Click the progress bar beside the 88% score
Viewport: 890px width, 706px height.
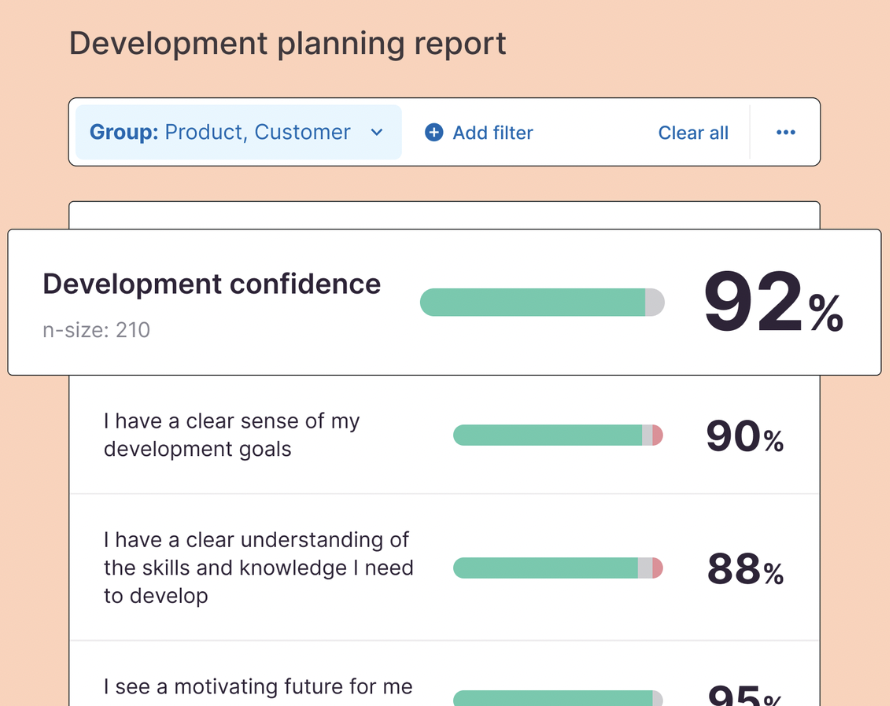557,568
